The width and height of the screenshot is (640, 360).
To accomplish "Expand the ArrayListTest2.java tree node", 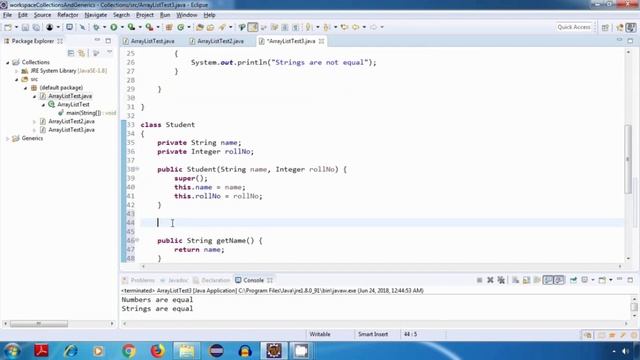I will point(35,122).
